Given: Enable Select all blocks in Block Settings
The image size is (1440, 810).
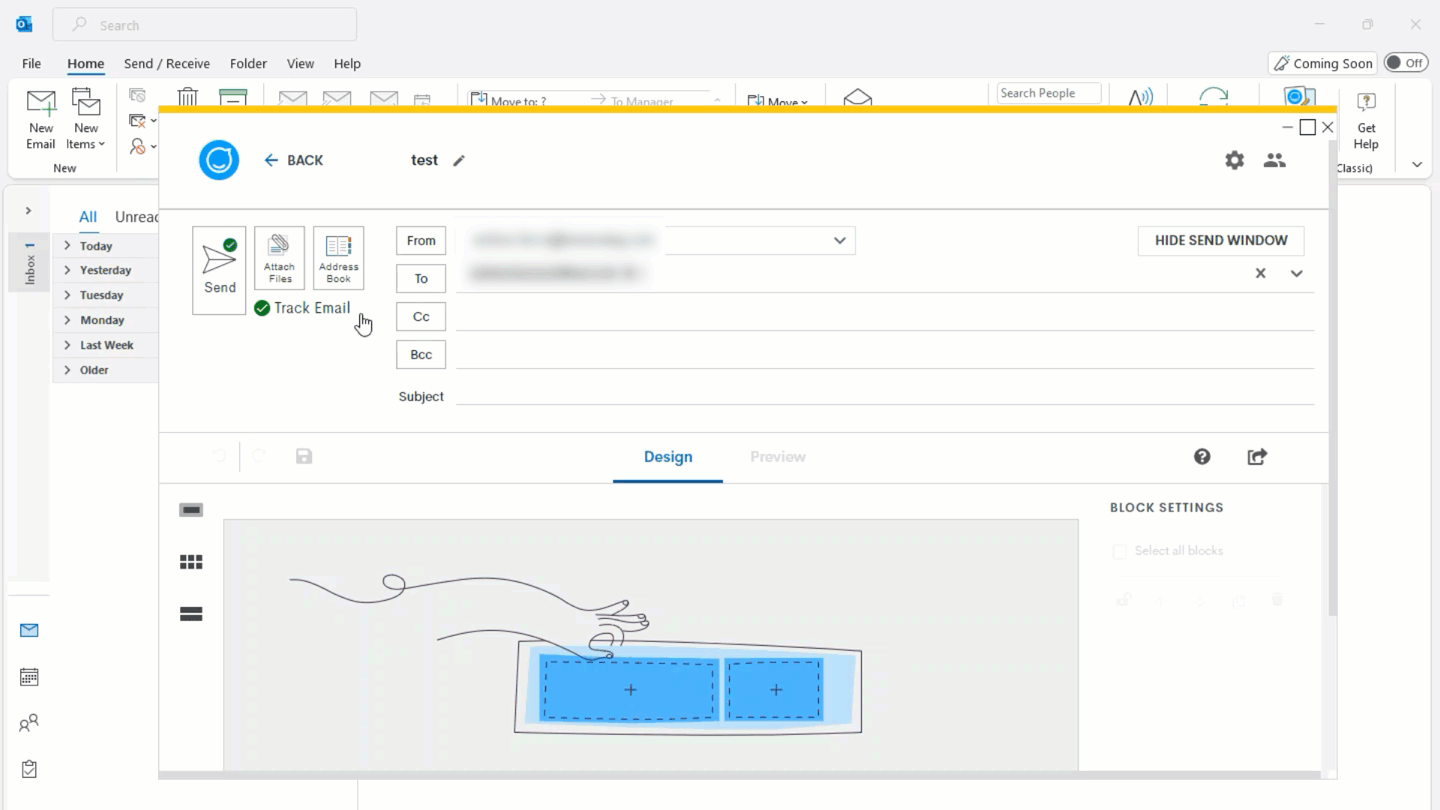Looking at the screenshot, I should 1118,550.
